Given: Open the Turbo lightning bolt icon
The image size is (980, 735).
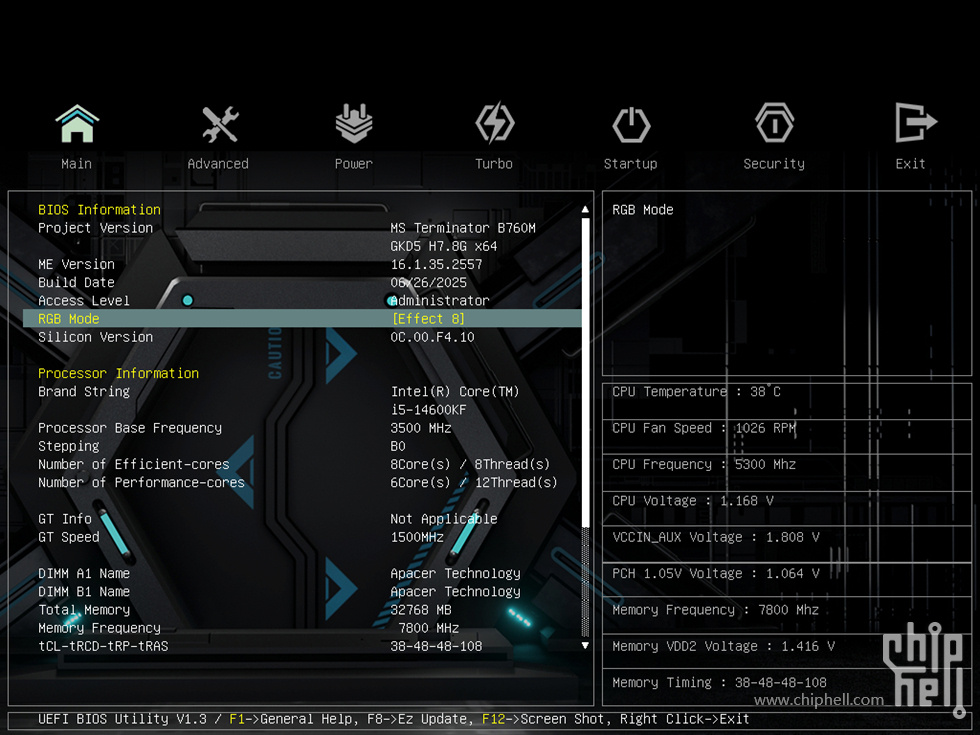Looking at the screenshot, I should (x=494, y=122).
